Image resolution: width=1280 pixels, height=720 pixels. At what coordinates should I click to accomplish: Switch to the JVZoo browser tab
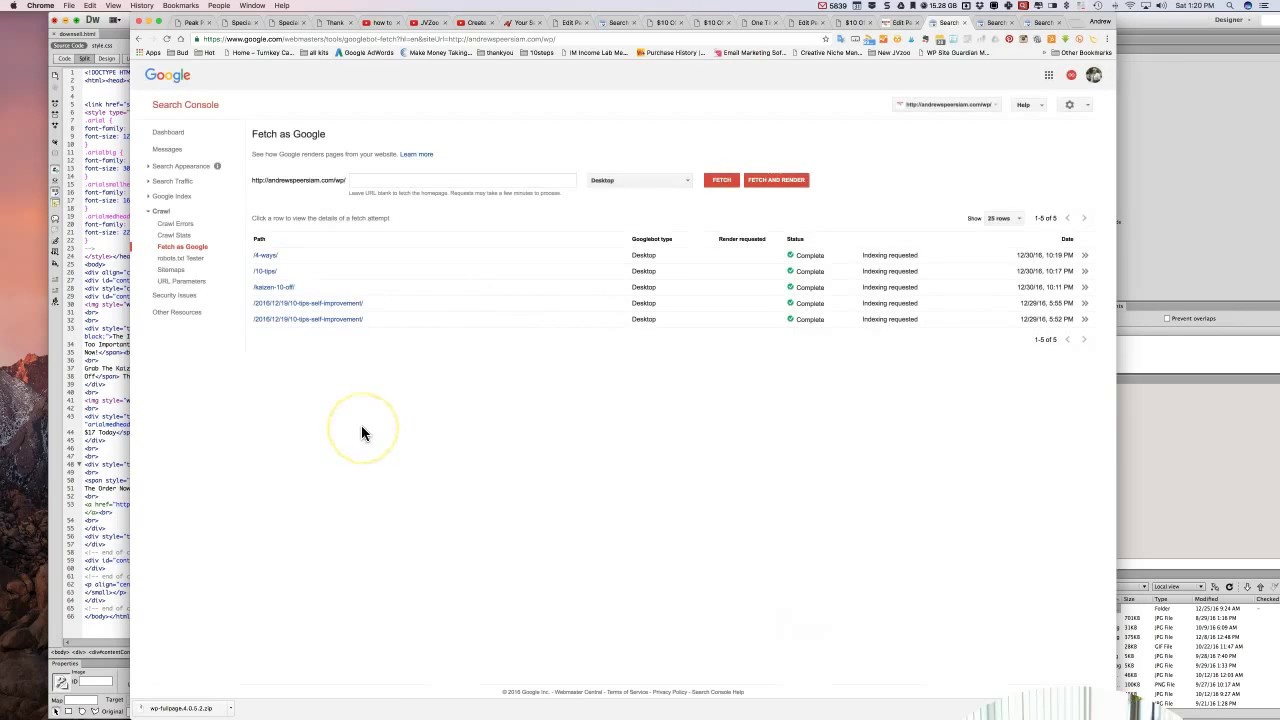click(429, 23)
